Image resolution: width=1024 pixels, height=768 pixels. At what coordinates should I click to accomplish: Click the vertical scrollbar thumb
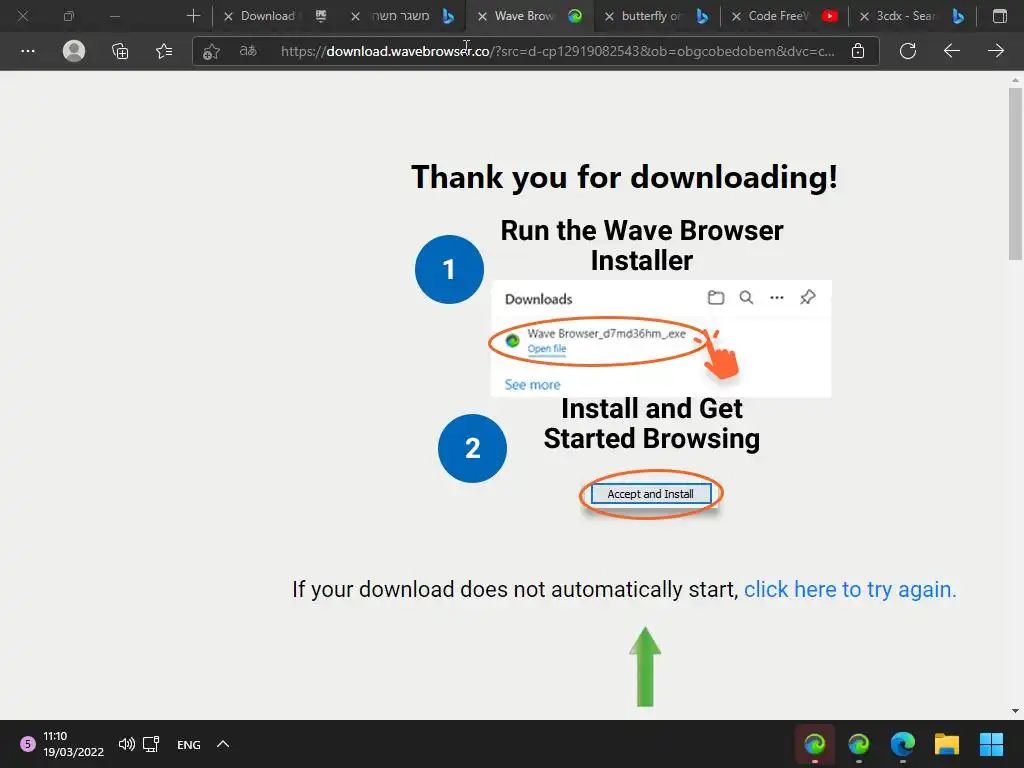(x=1015, y=174)
